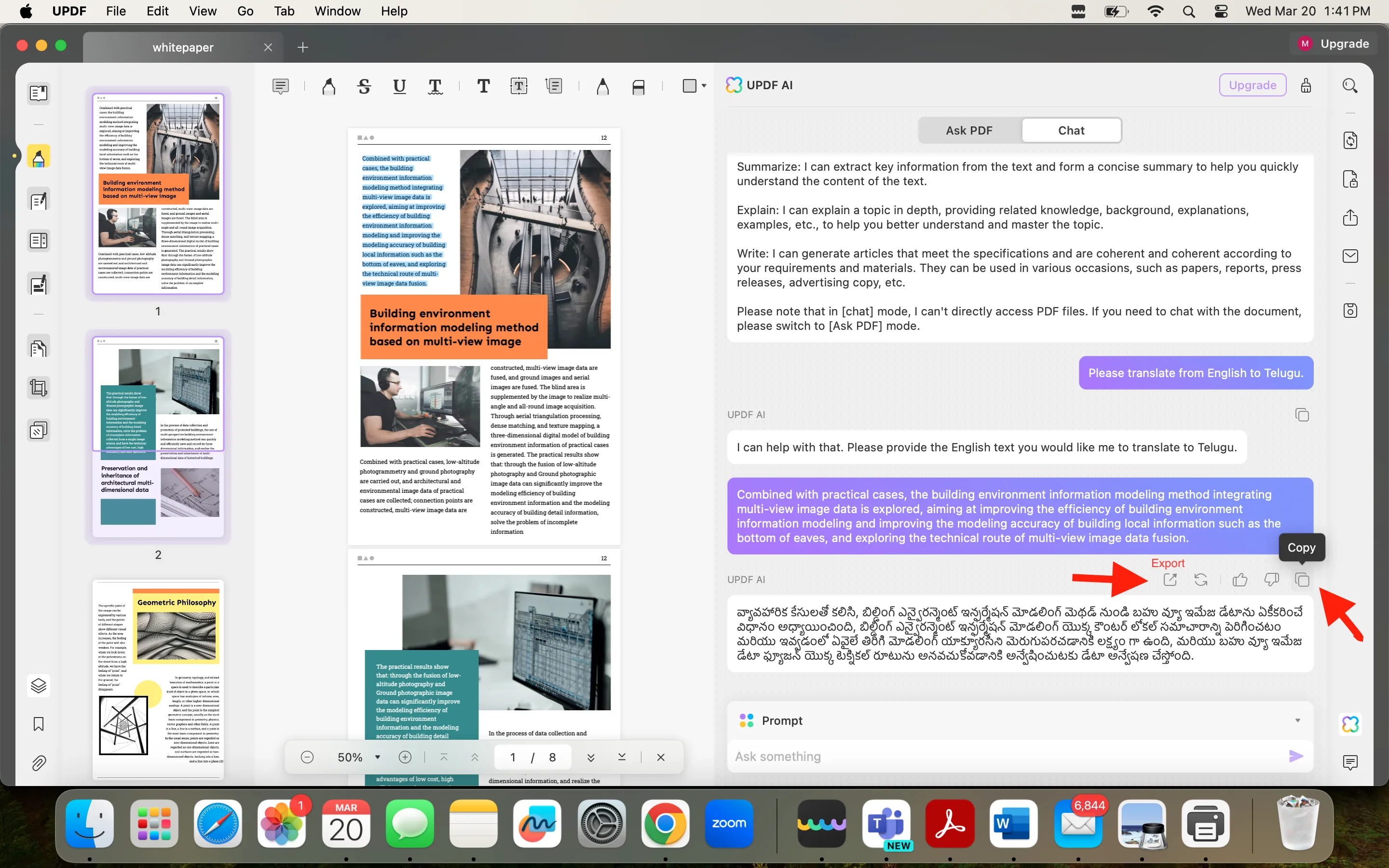The image size is (1389, 868).
Task: Expand page navigation controls dropdown
Action: [377, 757]
